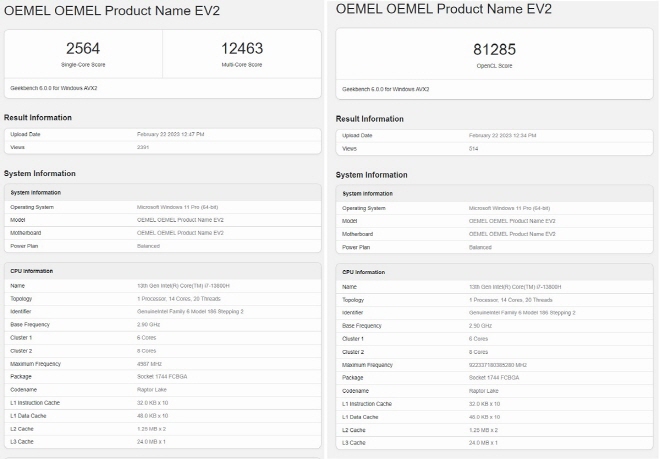This screenshot has width=660, height=459.
Task: Click the page title above the OpenCL Score
Action: pyautogui.click(x=444, y=9)
